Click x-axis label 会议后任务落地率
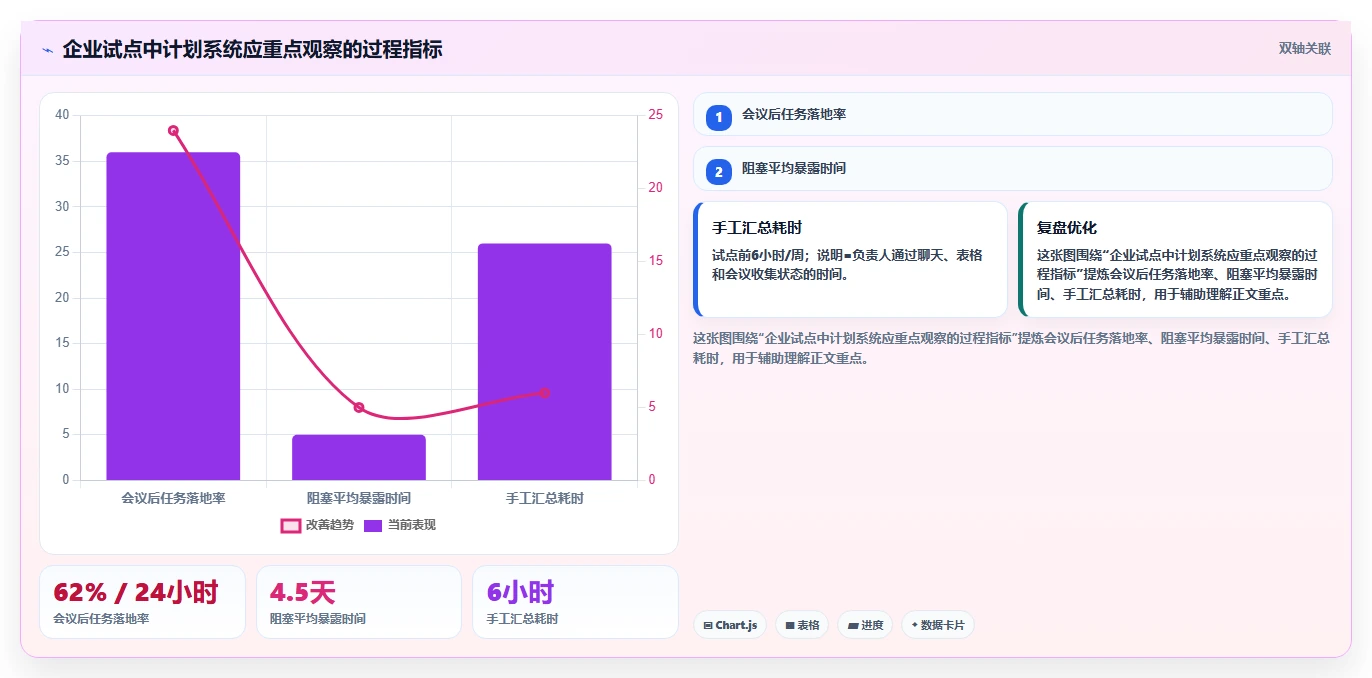 click(x=173, y=497)
